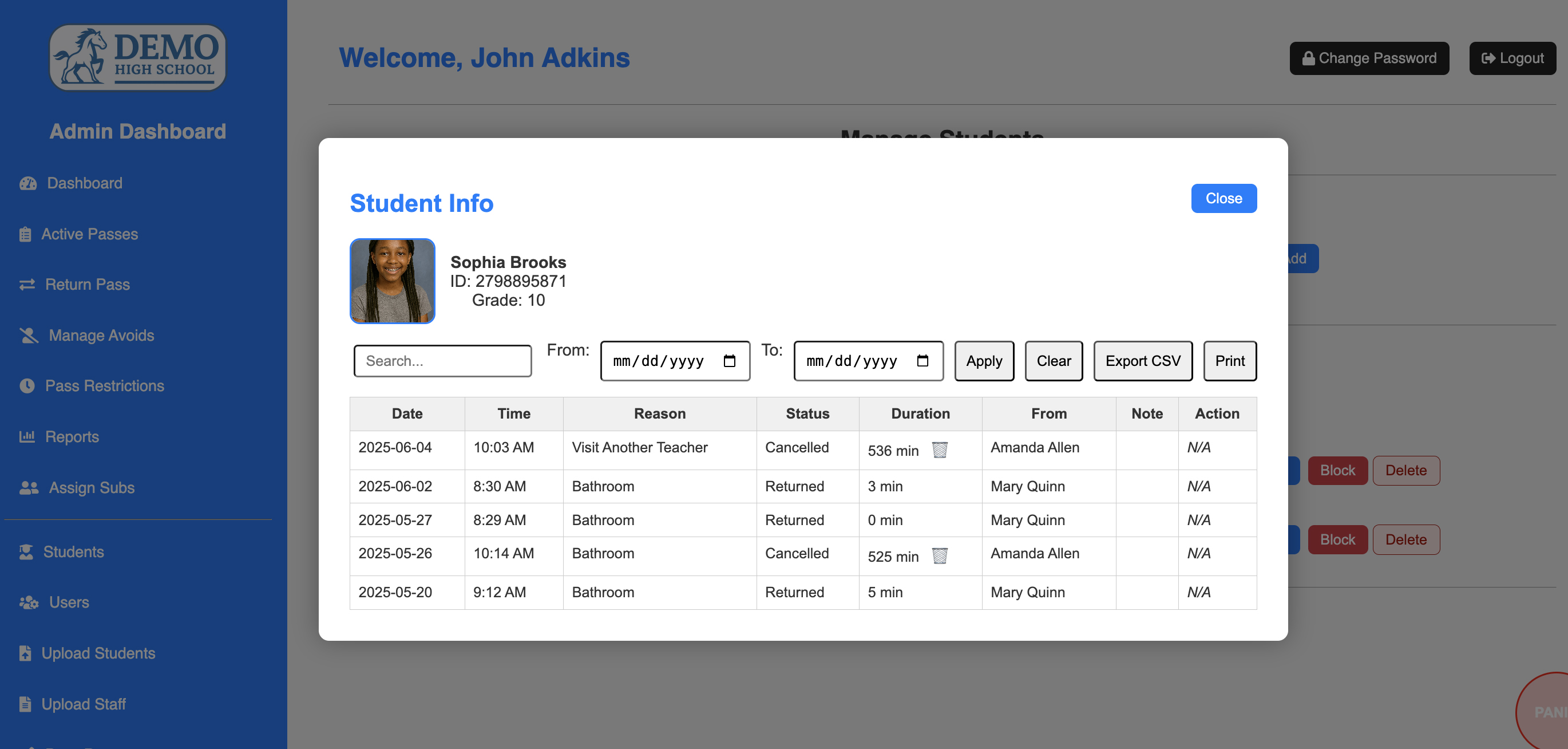Click Sophia Brooks' profile photo
1568x749 pixels.
pyautogui.click(x=393, y=281)
